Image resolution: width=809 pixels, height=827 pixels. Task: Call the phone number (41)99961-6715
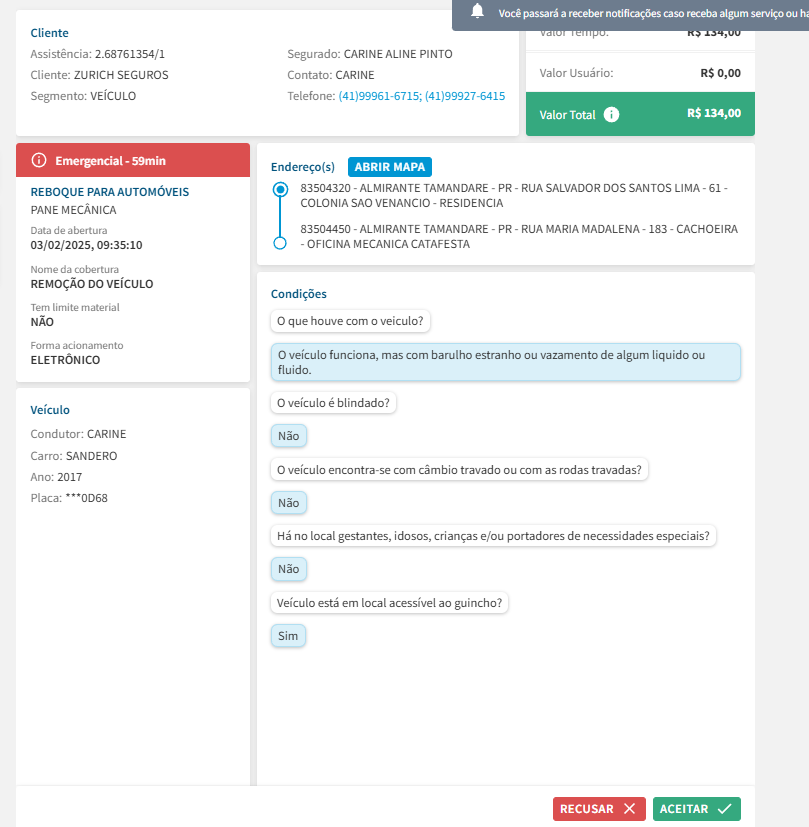(379, 96)
